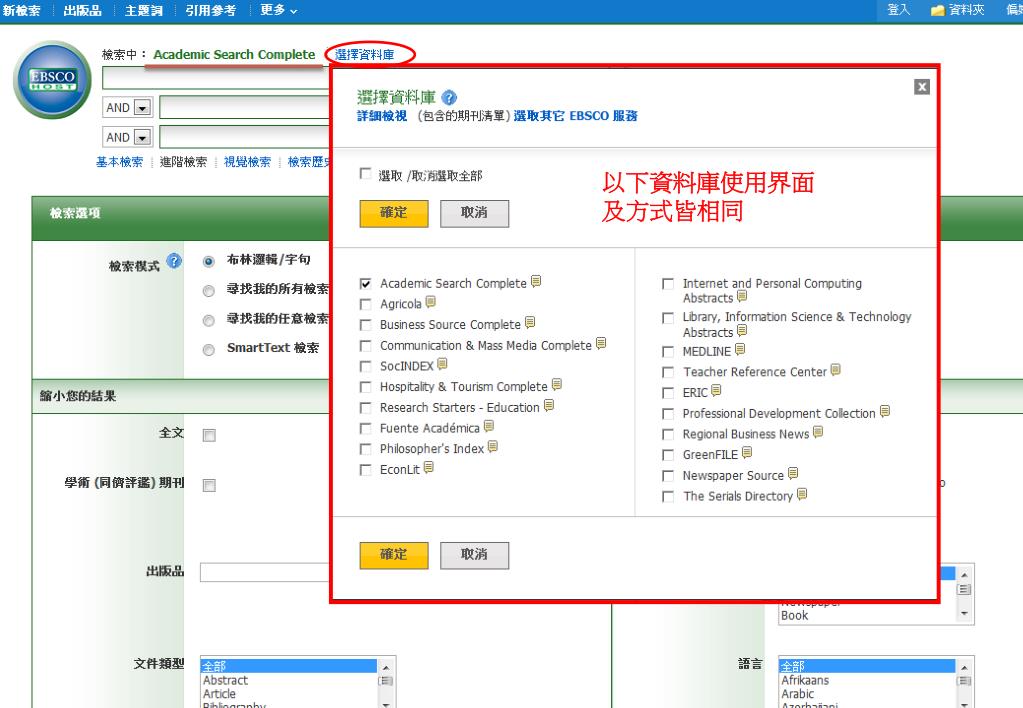Click 登入 sign in link

tap(899, 10)
